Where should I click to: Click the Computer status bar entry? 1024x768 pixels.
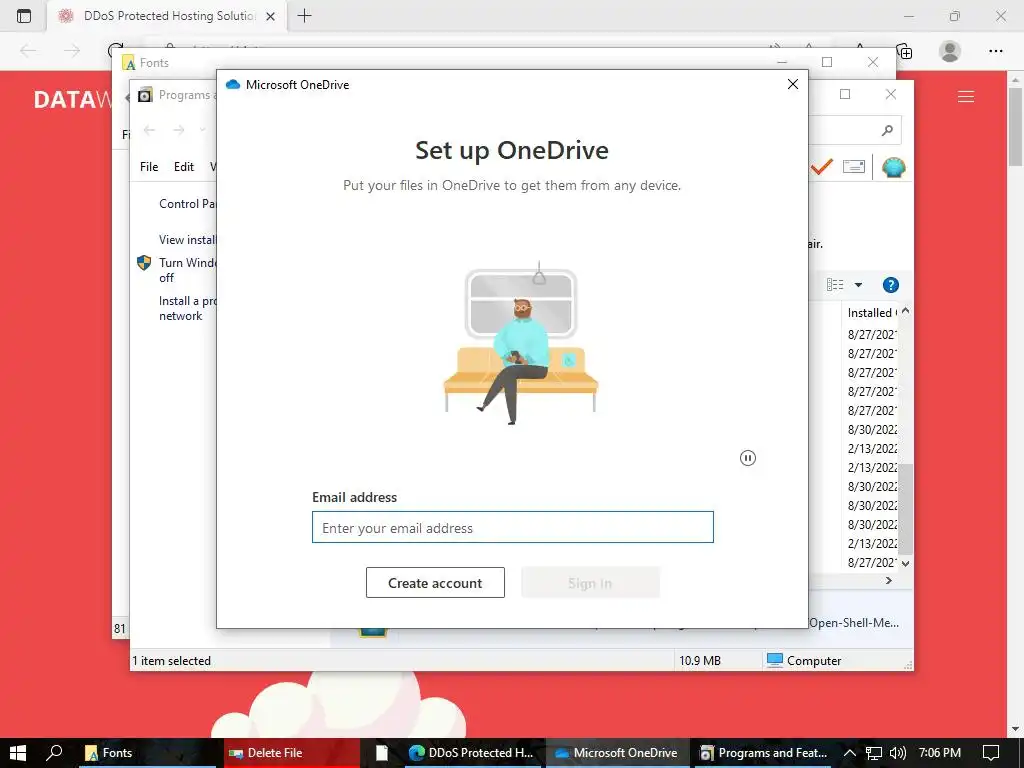[x=804, y=660]
